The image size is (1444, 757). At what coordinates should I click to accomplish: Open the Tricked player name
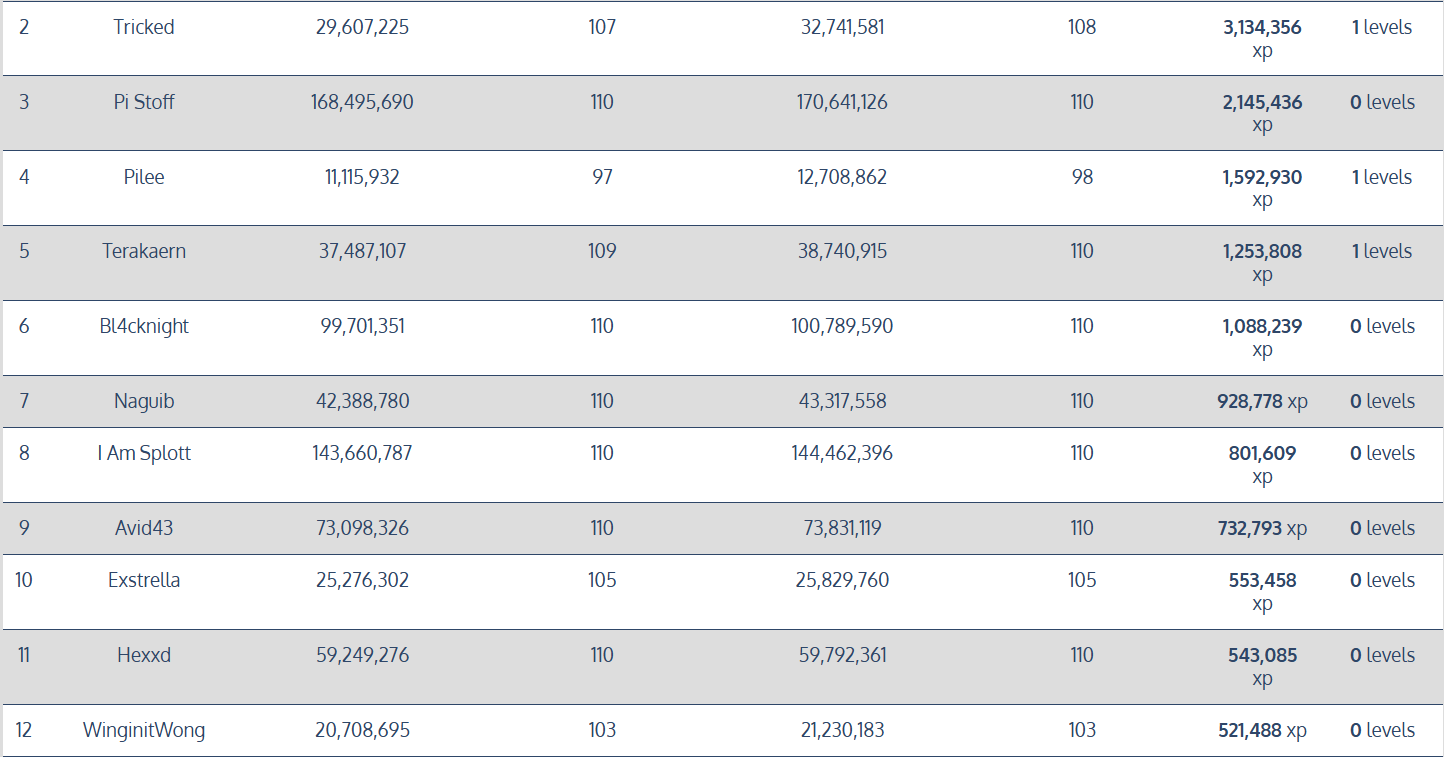click(144, 28)
